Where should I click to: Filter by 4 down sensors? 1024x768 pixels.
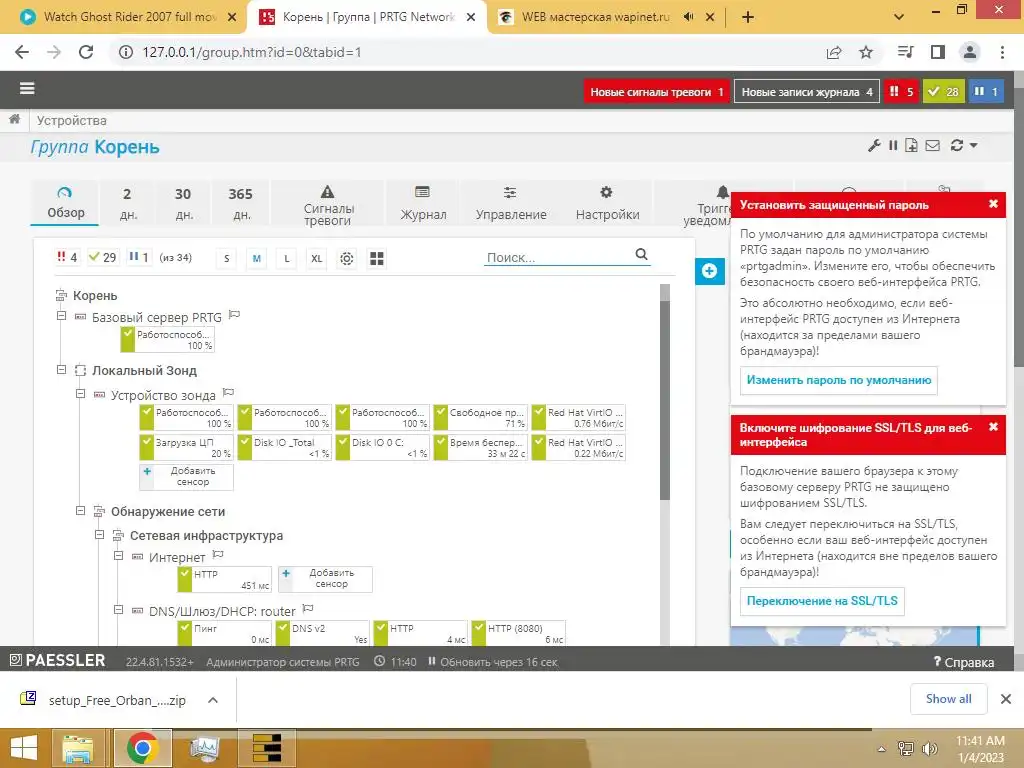click(x=67, y=257)
